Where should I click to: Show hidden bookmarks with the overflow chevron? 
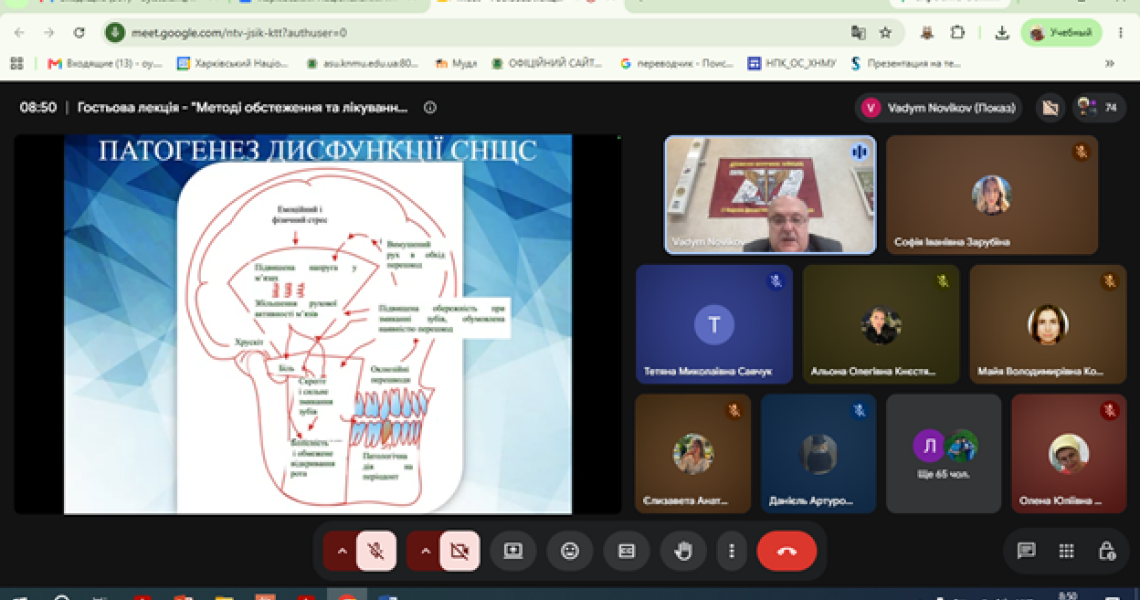pos(1109,64)
